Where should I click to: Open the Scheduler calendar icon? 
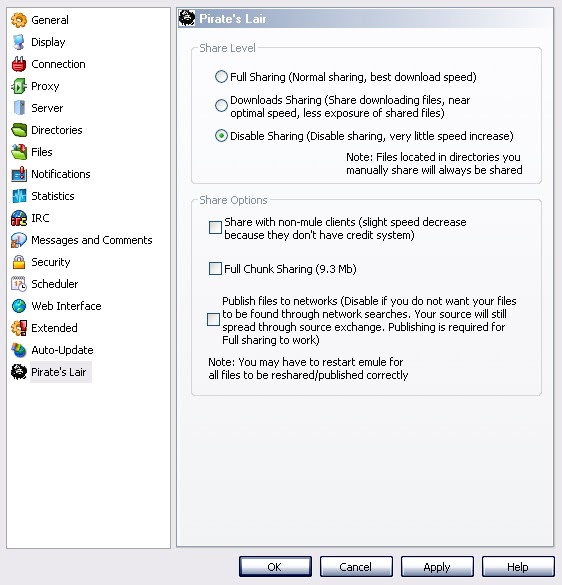coord(19,284)
